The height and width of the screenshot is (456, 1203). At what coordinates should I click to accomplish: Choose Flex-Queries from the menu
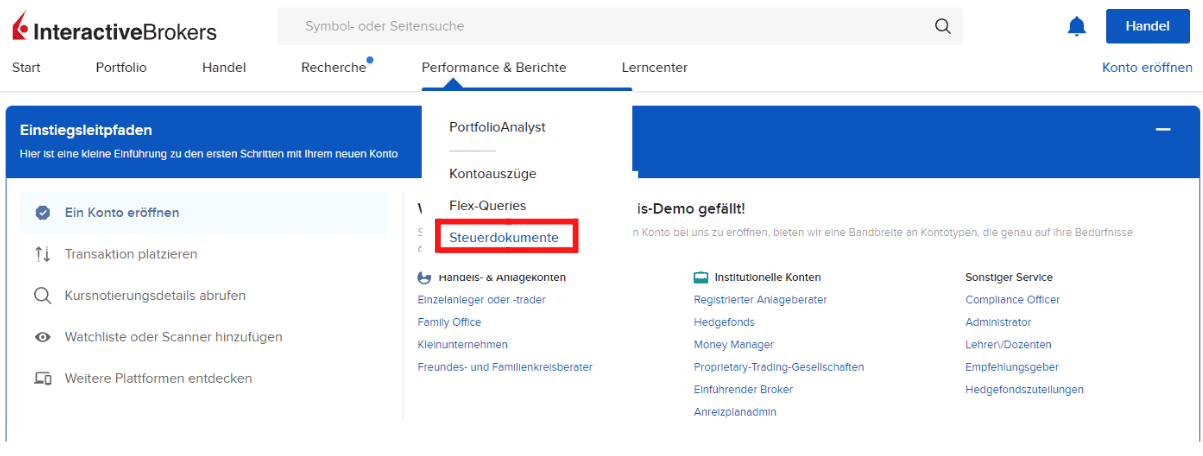[487, 205]
